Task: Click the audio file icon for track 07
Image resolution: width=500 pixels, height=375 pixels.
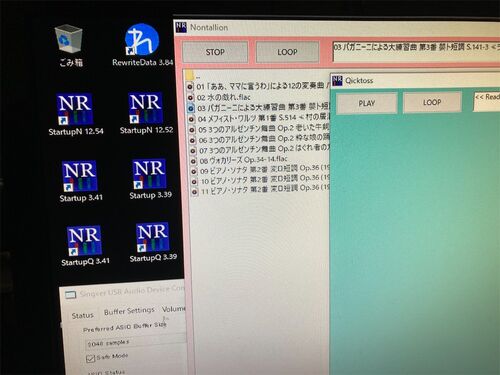Action: pos(193,151)
